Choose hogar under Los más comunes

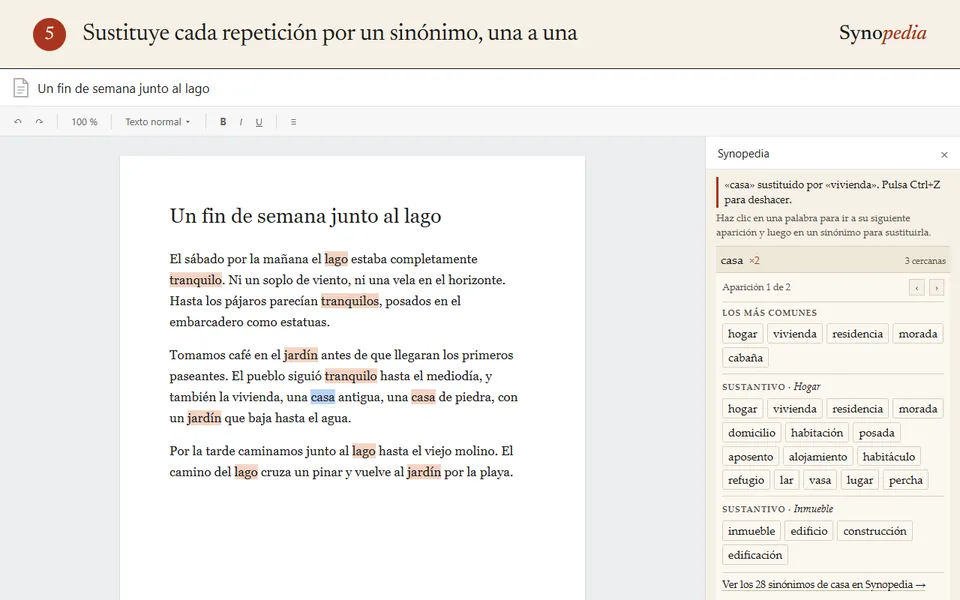pos(743,334)
